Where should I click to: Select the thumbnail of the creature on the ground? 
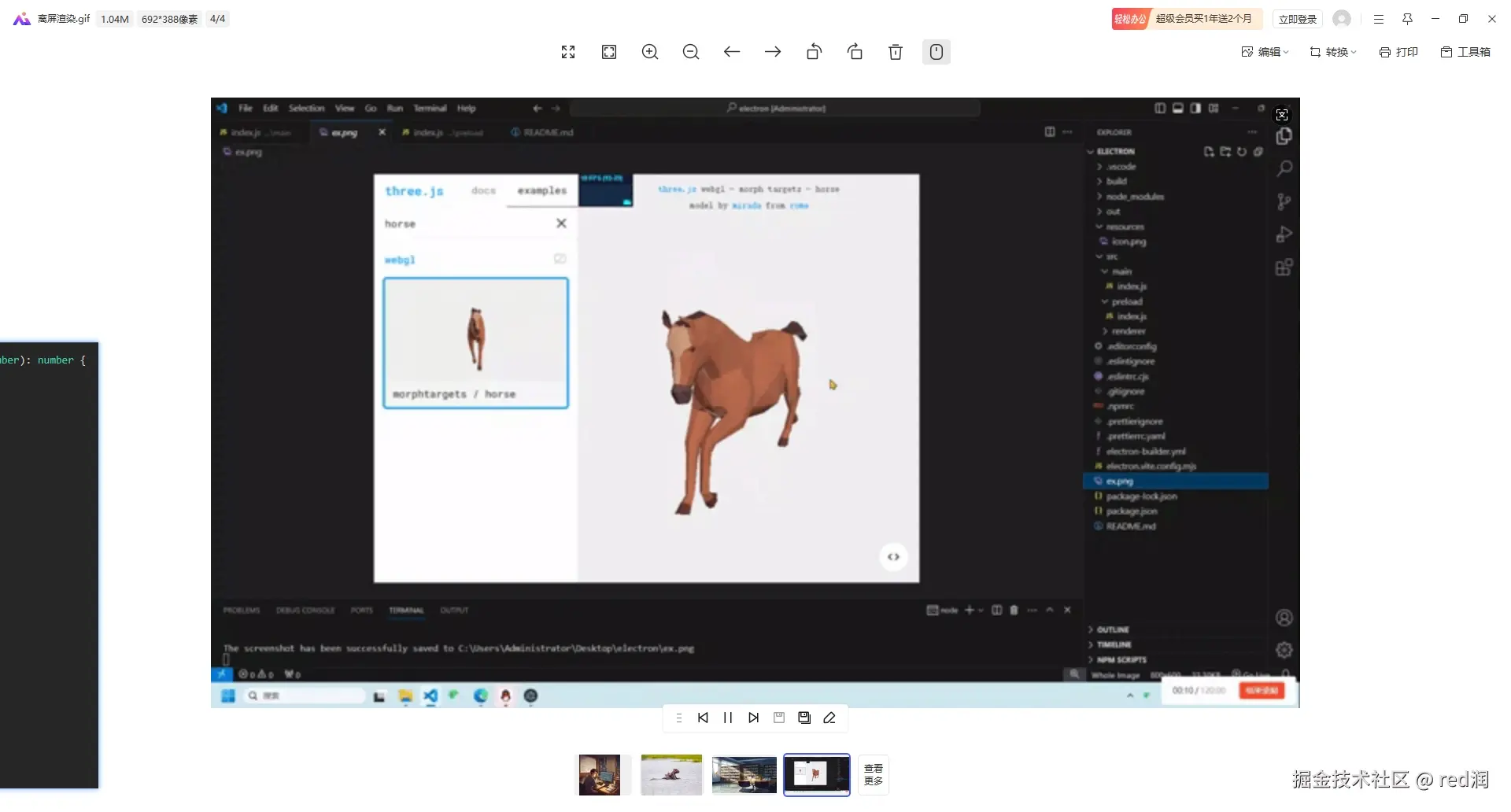coord(671,775)
